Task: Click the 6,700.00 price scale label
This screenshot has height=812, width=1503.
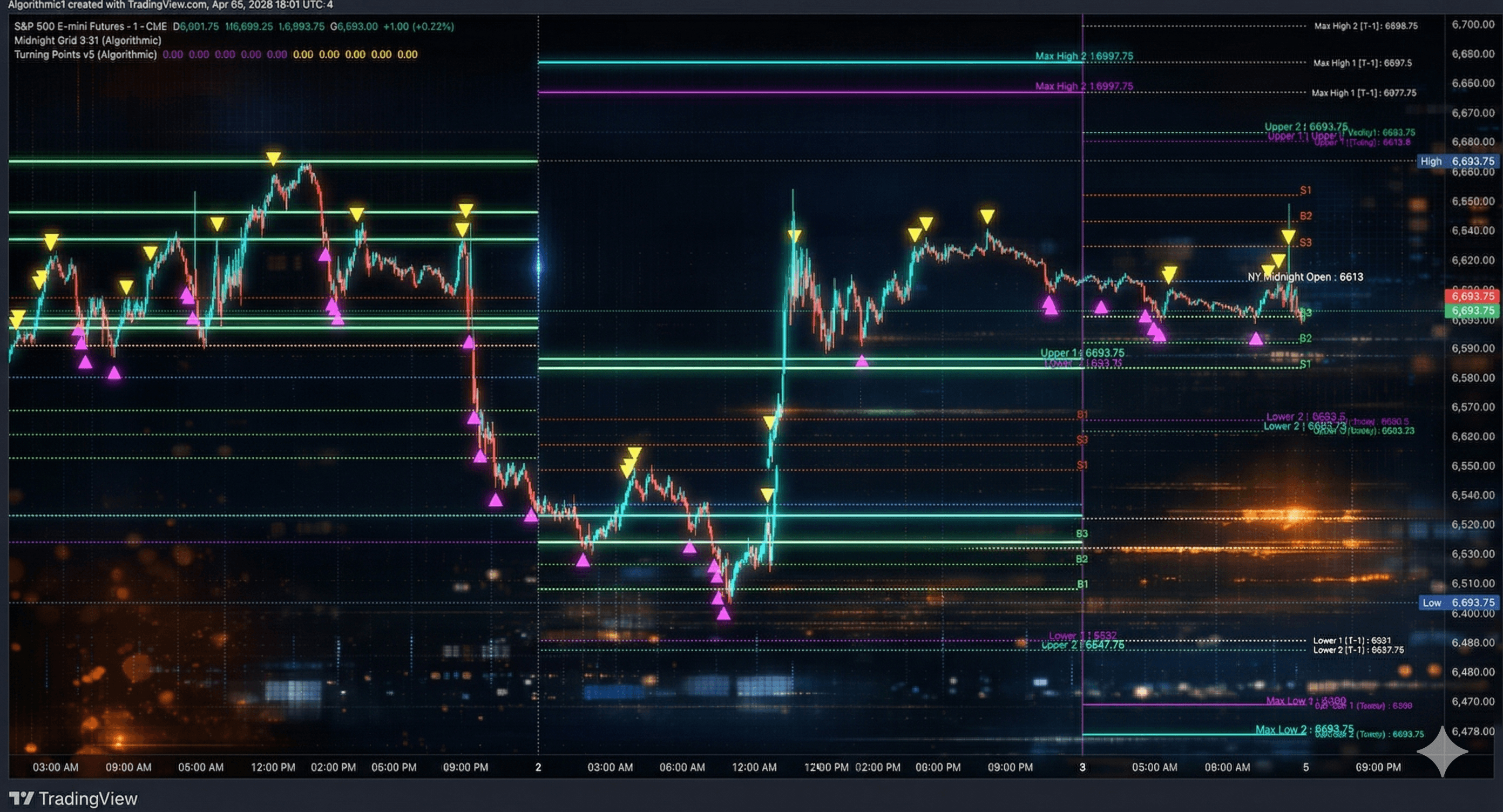Action: click(1473, 24)
